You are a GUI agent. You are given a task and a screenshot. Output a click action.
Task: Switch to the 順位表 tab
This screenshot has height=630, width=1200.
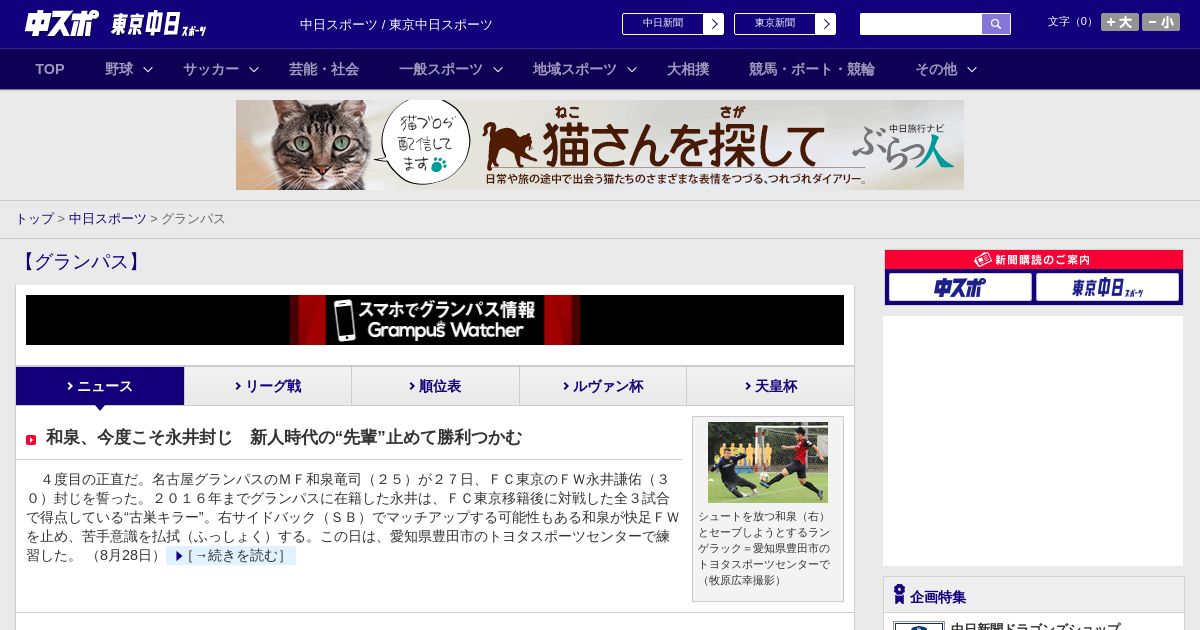pyautogui.click(x=435, y=386)
